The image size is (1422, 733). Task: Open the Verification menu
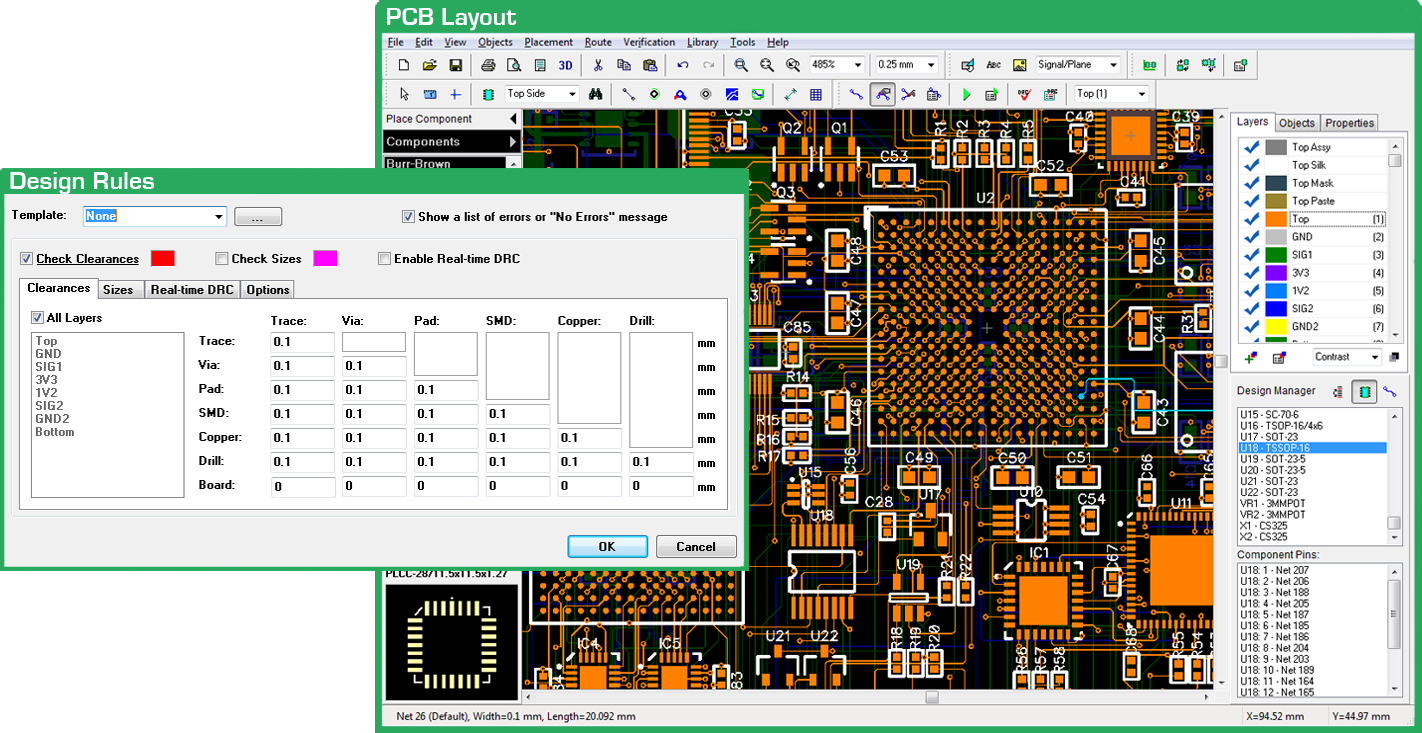[649, 42]
